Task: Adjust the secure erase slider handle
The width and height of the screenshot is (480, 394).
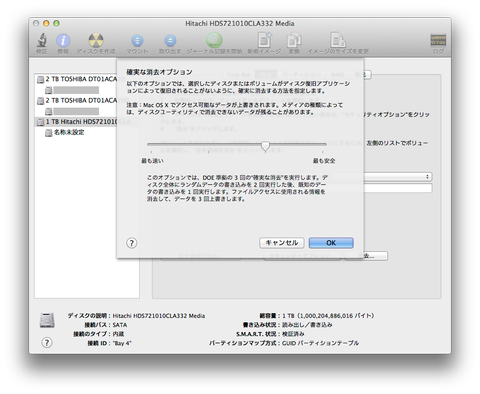Action: pyautogui.click(x=265, y=146)
